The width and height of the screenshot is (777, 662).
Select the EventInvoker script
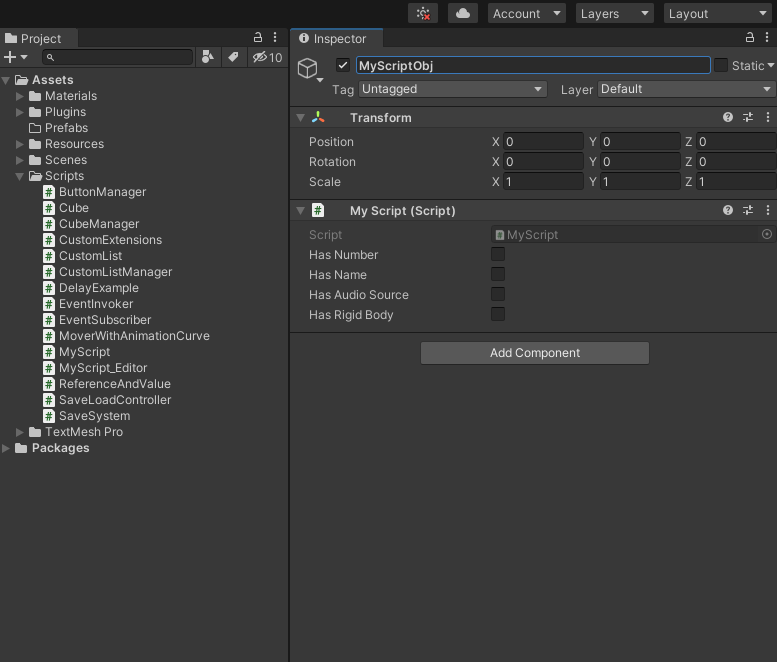(88, 304)
